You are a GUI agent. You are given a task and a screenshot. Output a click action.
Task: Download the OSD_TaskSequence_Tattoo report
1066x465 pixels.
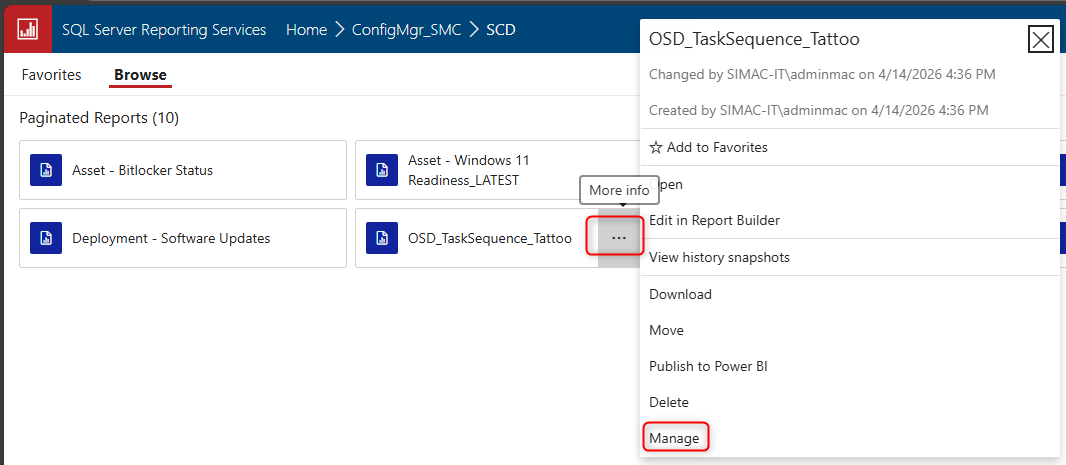point(681,294)
